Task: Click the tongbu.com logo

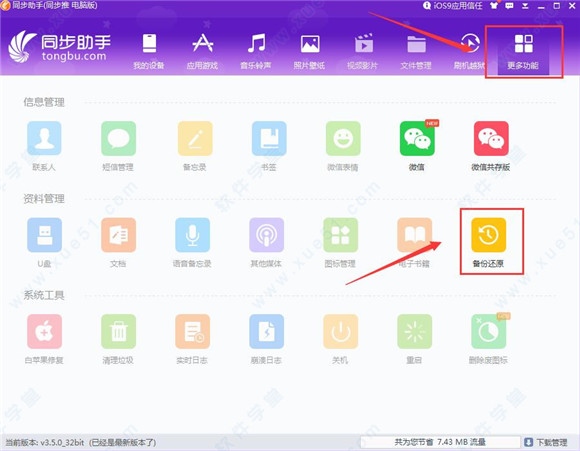Action: pos(60,47)
